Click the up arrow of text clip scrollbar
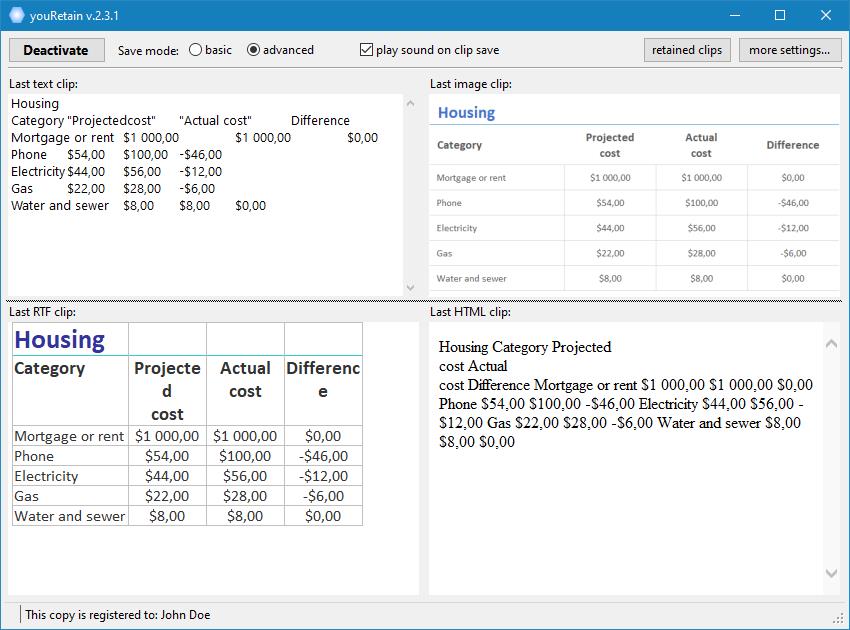The image size is (850, 630). [x=410, y=103]
